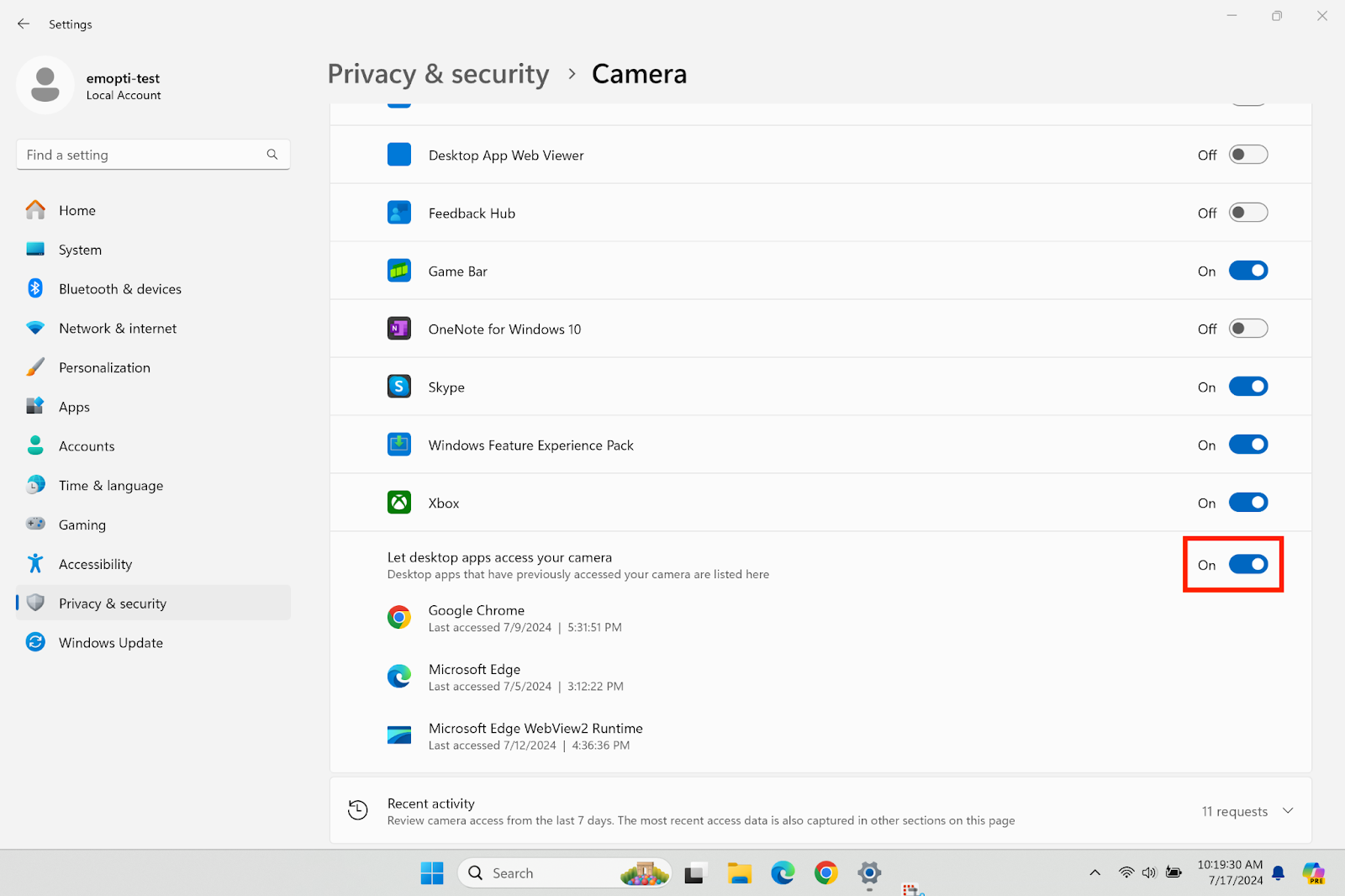Open the Home settings page
The image size is (1345, 896).
pyautogui.click(x=153, y=210)
